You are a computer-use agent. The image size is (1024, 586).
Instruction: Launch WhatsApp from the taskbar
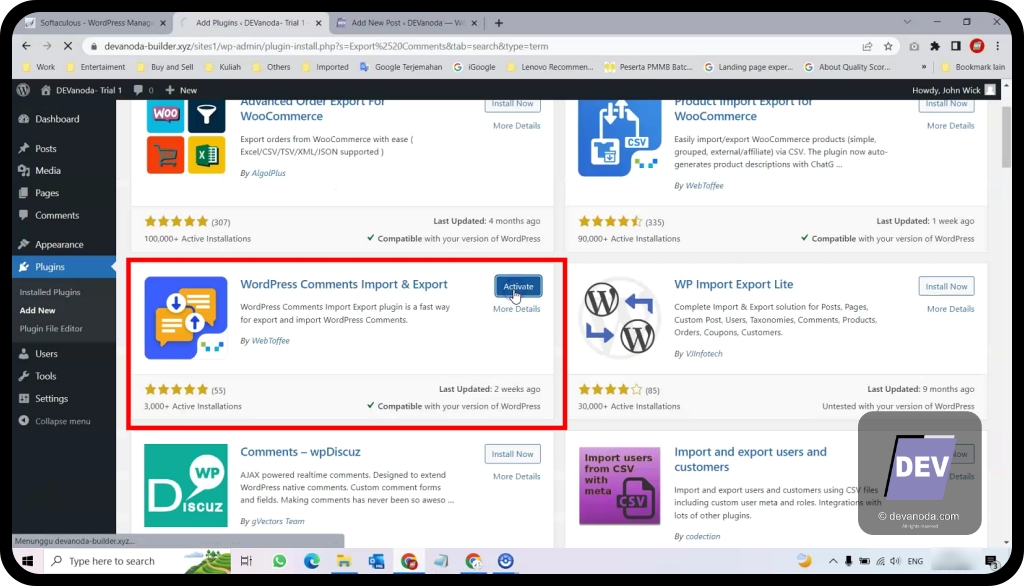tap(280, 561)
